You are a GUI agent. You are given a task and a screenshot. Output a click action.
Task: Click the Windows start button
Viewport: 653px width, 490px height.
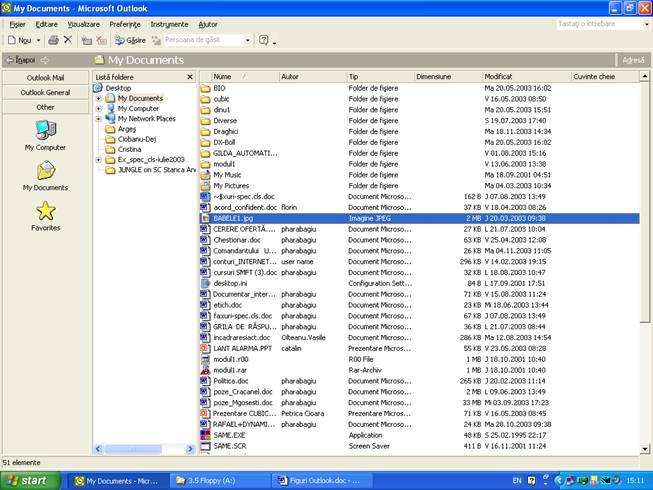(x=30, y=481)
